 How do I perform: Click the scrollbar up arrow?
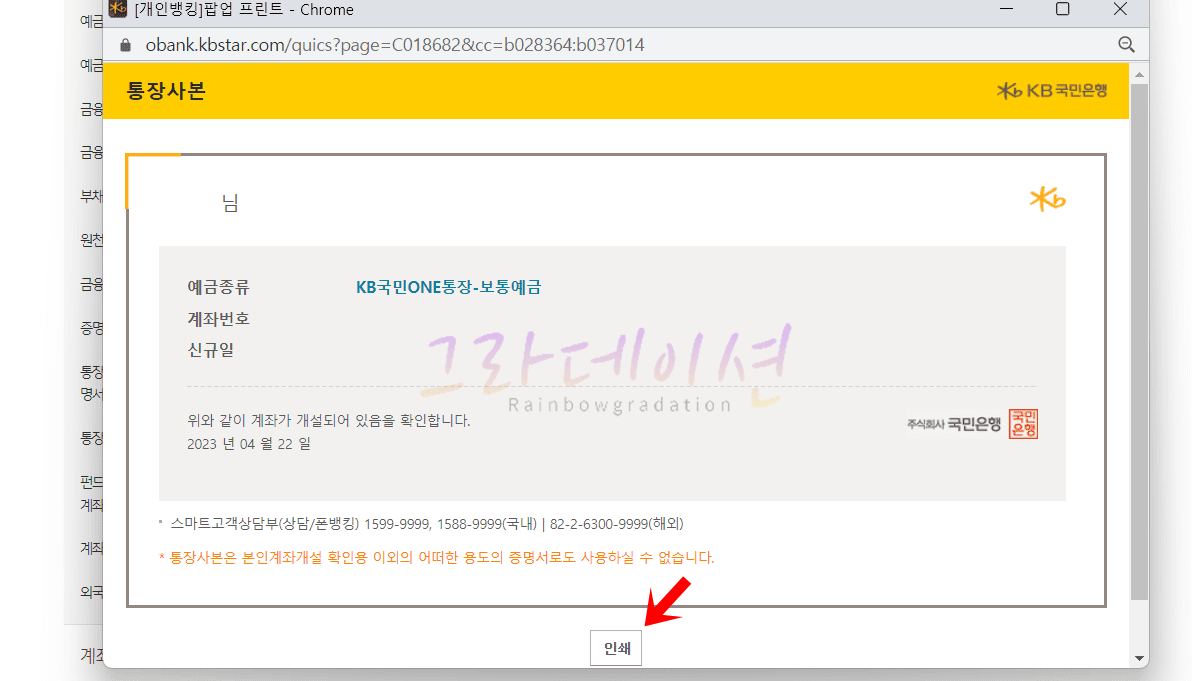point(1139,74)
